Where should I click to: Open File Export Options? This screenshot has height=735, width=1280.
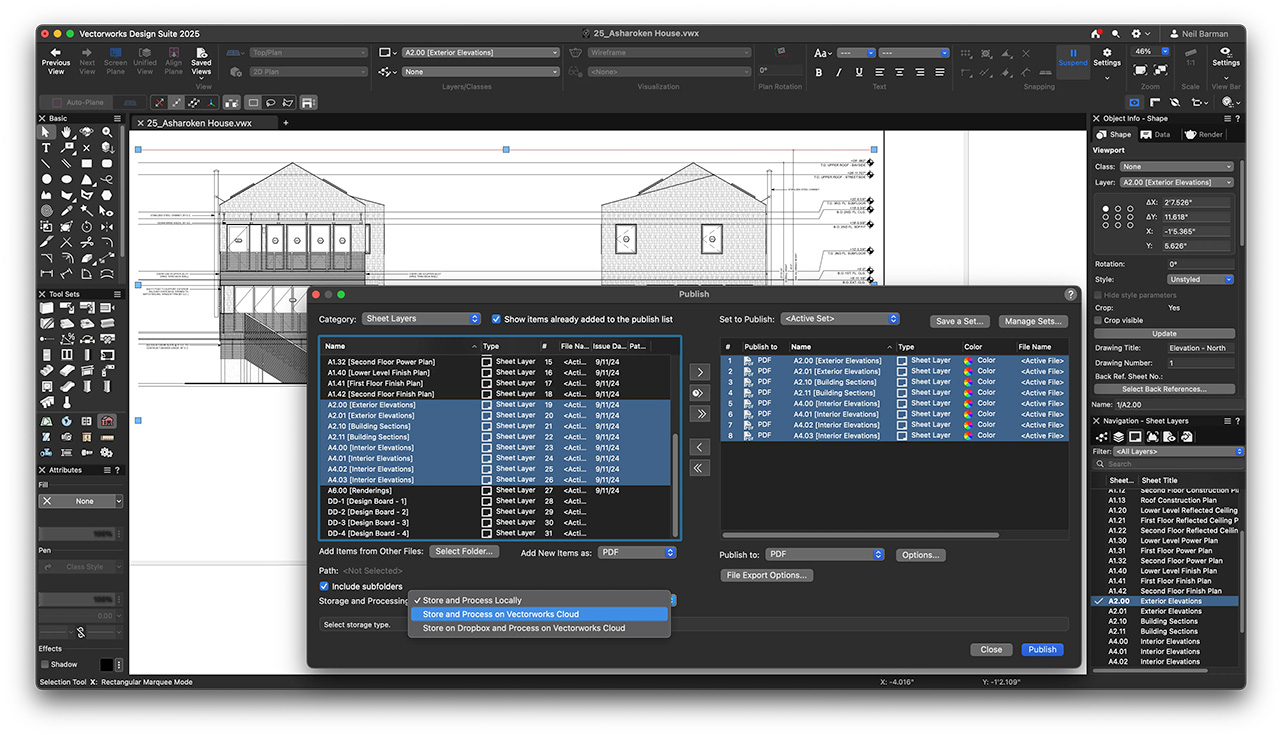point(766,575)
